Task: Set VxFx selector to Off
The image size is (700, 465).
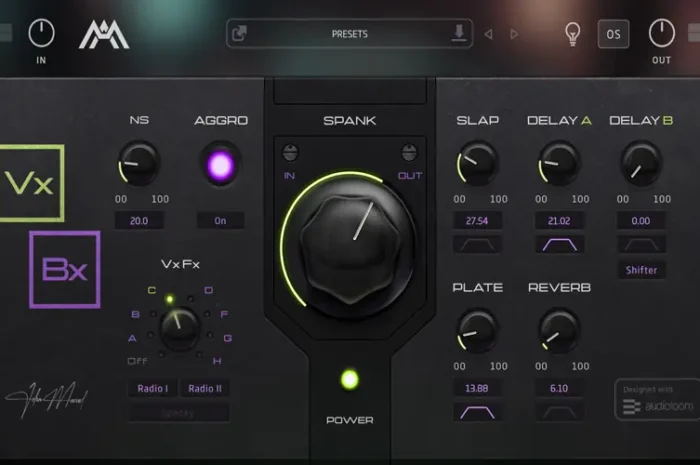Action: (x=137, y=361)
